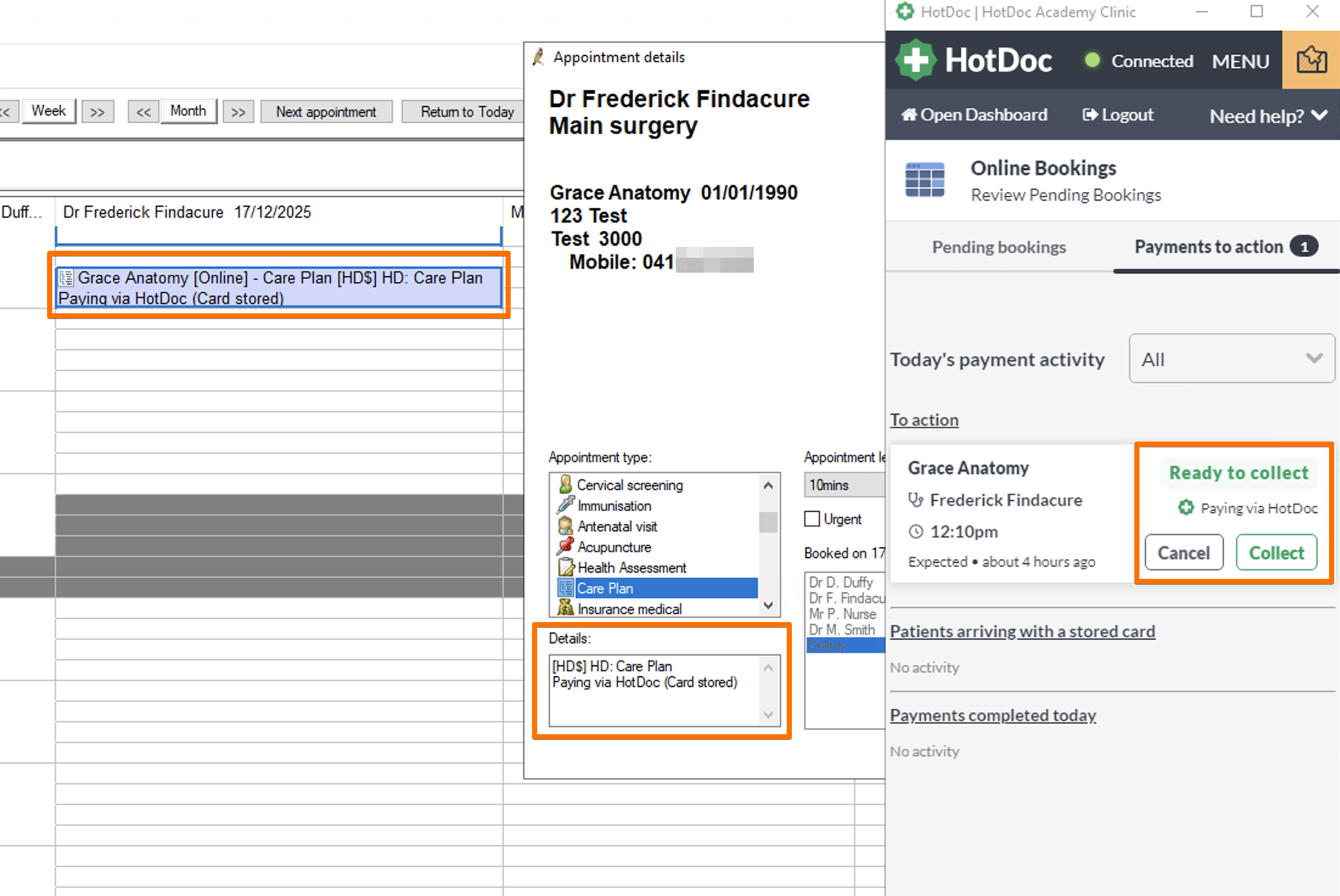Screen dimensions: 1340x896
Task: Click the appointment type list scroll-up arrow
Action: point(768,485)
